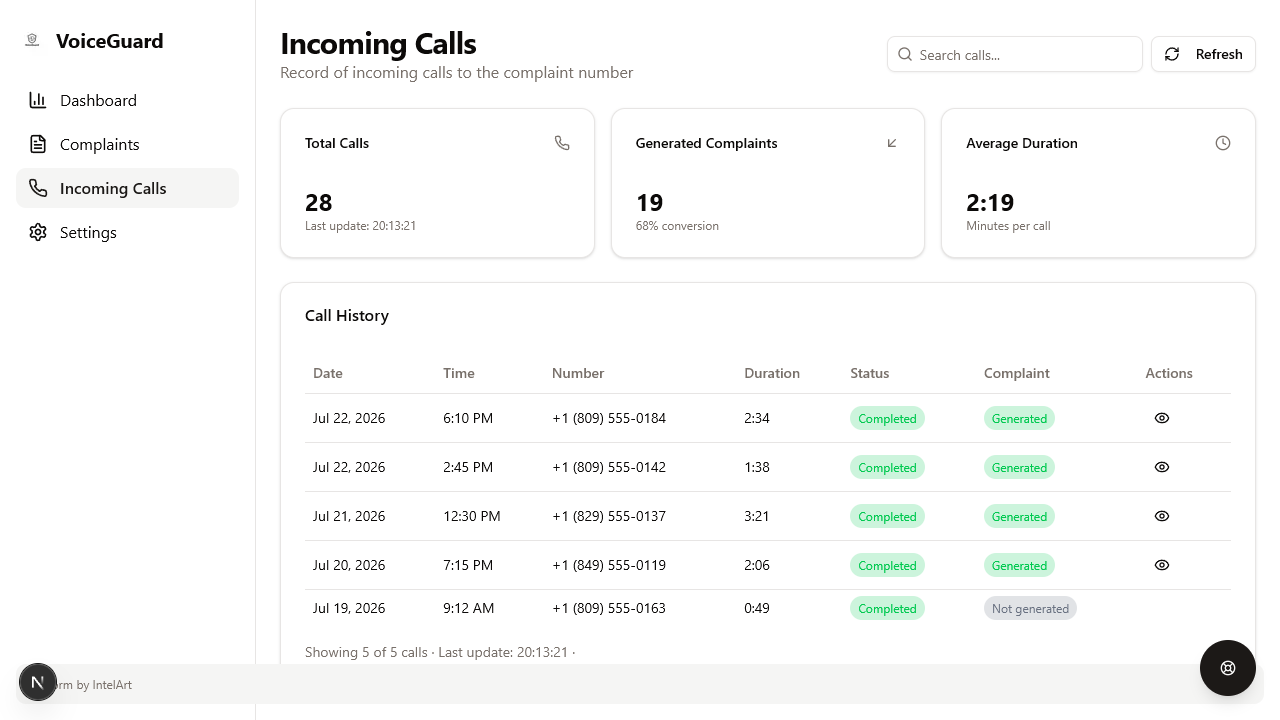Open the round N badge at bottom left

[38, 682]
